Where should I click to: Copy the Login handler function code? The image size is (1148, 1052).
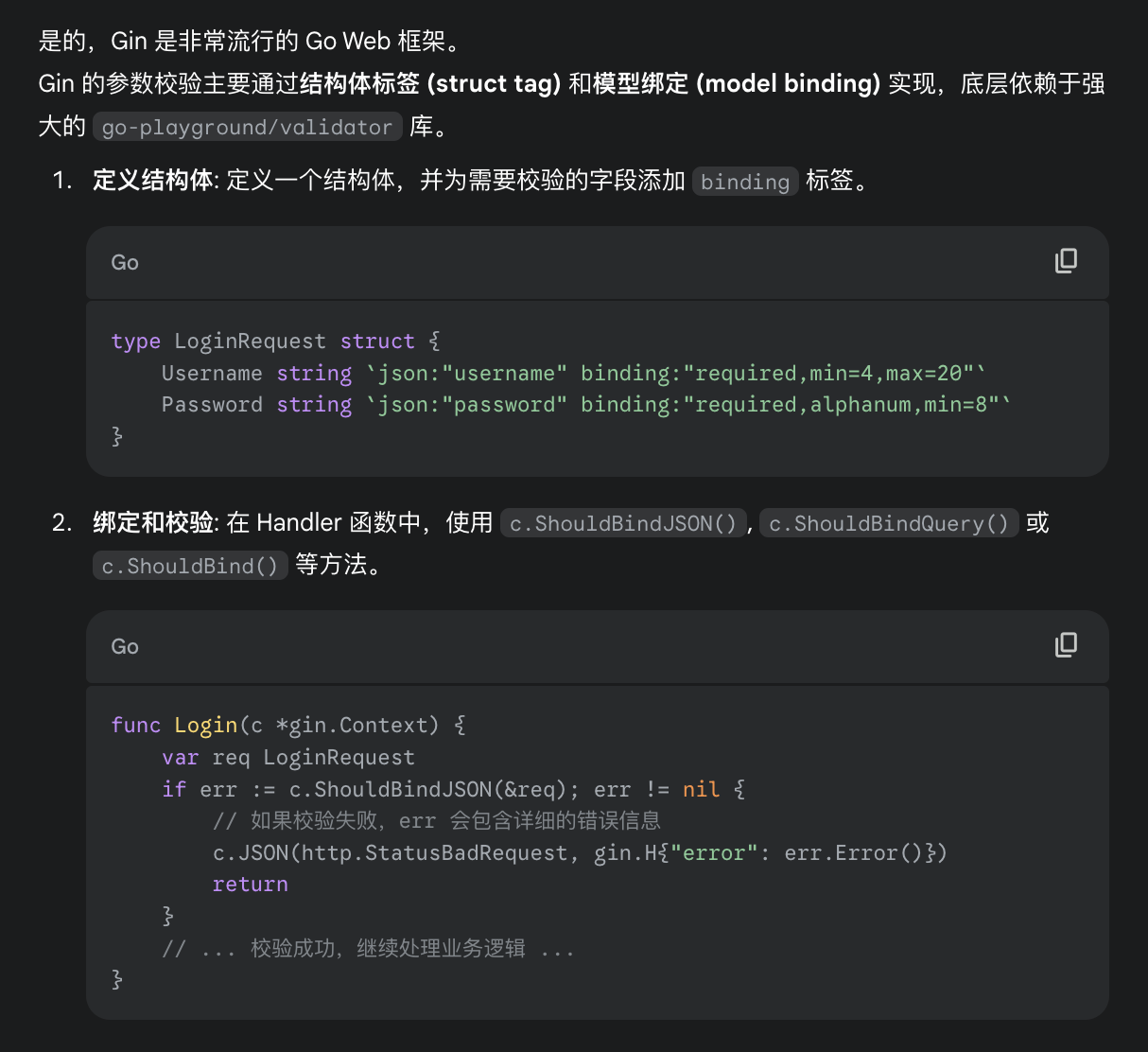(1066, 645)
